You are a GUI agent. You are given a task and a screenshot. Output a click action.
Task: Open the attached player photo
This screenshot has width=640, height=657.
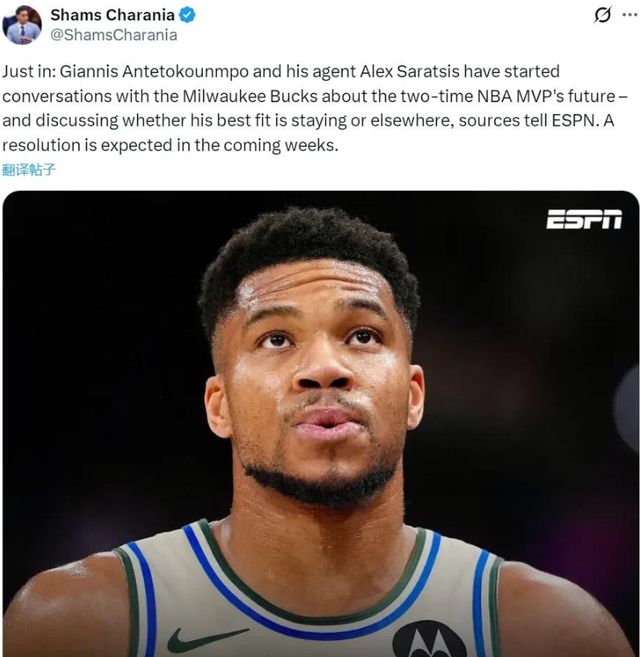click(321, 424)
